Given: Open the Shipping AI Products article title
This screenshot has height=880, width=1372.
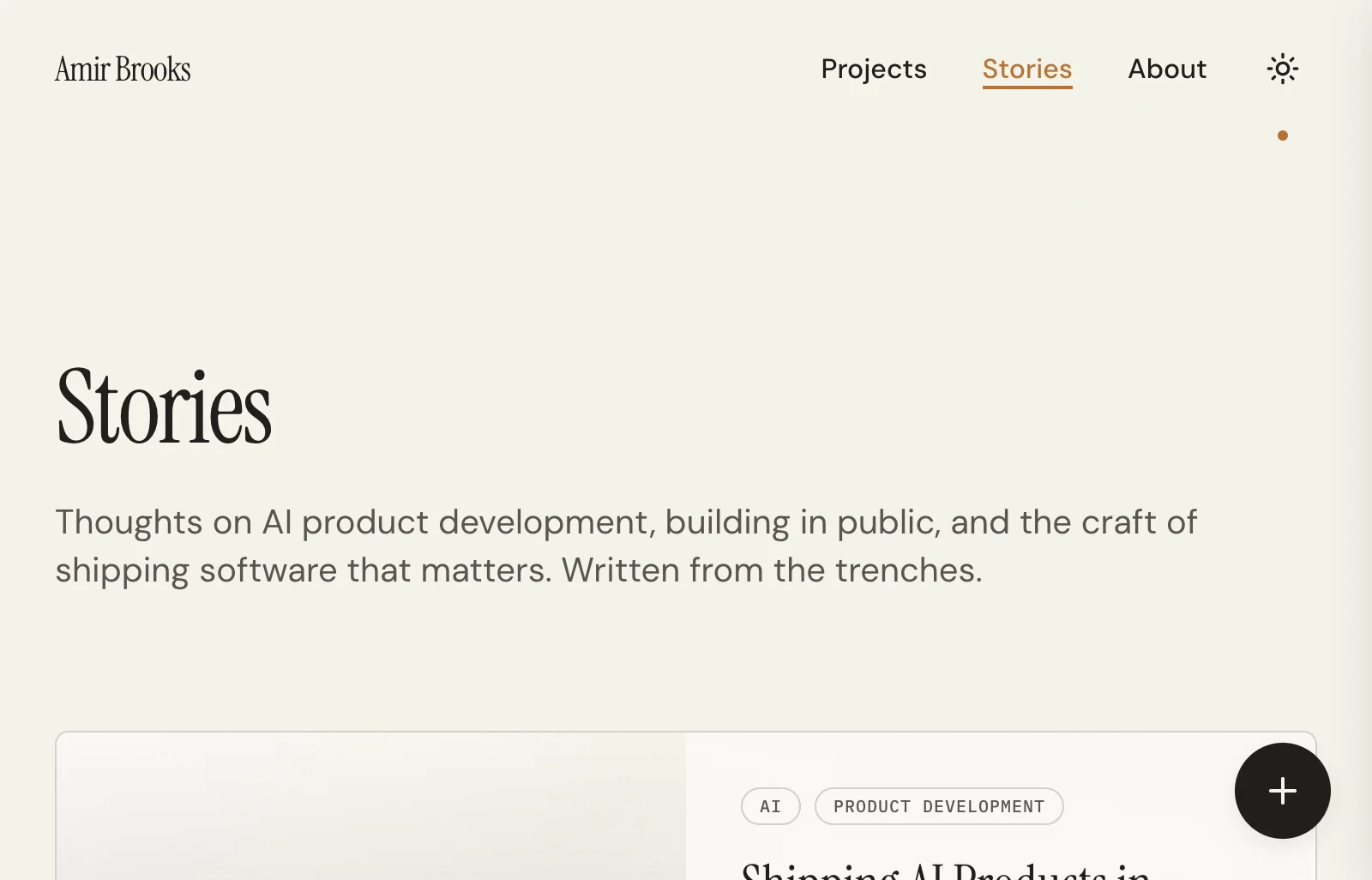Looking at the screenshot, I should [945, 870].
